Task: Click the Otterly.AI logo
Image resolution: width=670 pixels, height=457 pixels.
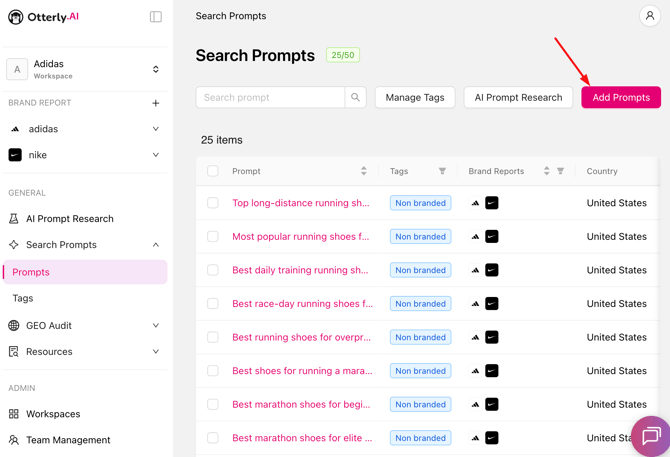Action: tap(43, 17)
